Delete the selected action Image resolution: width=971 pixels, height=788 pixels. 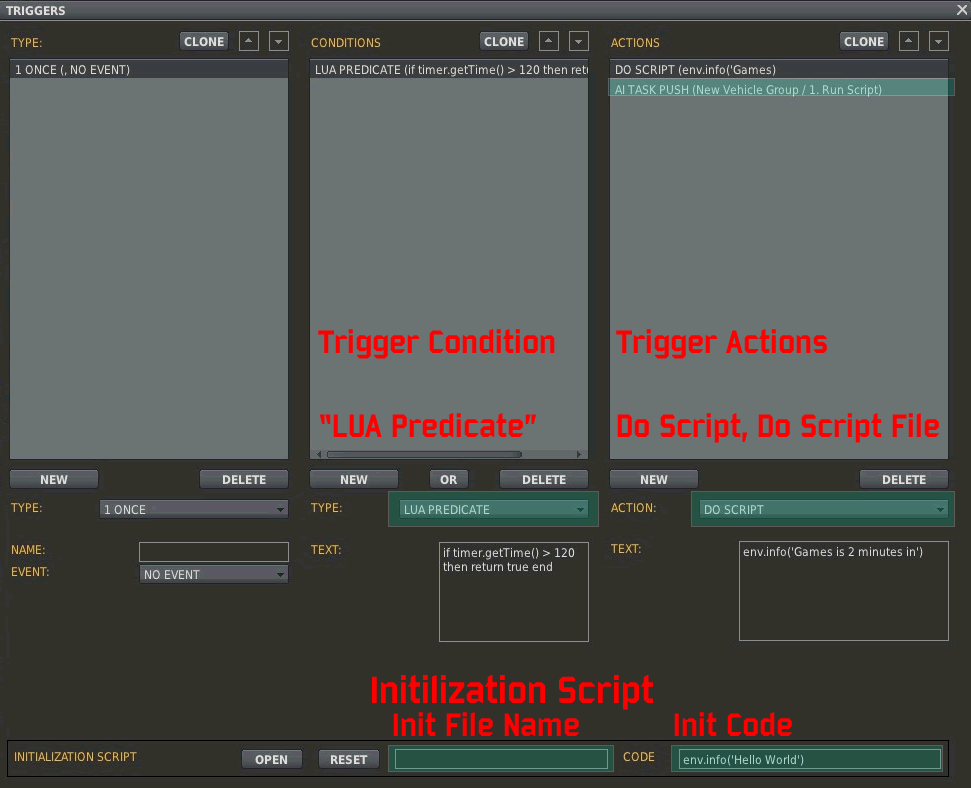pos(904,479)
